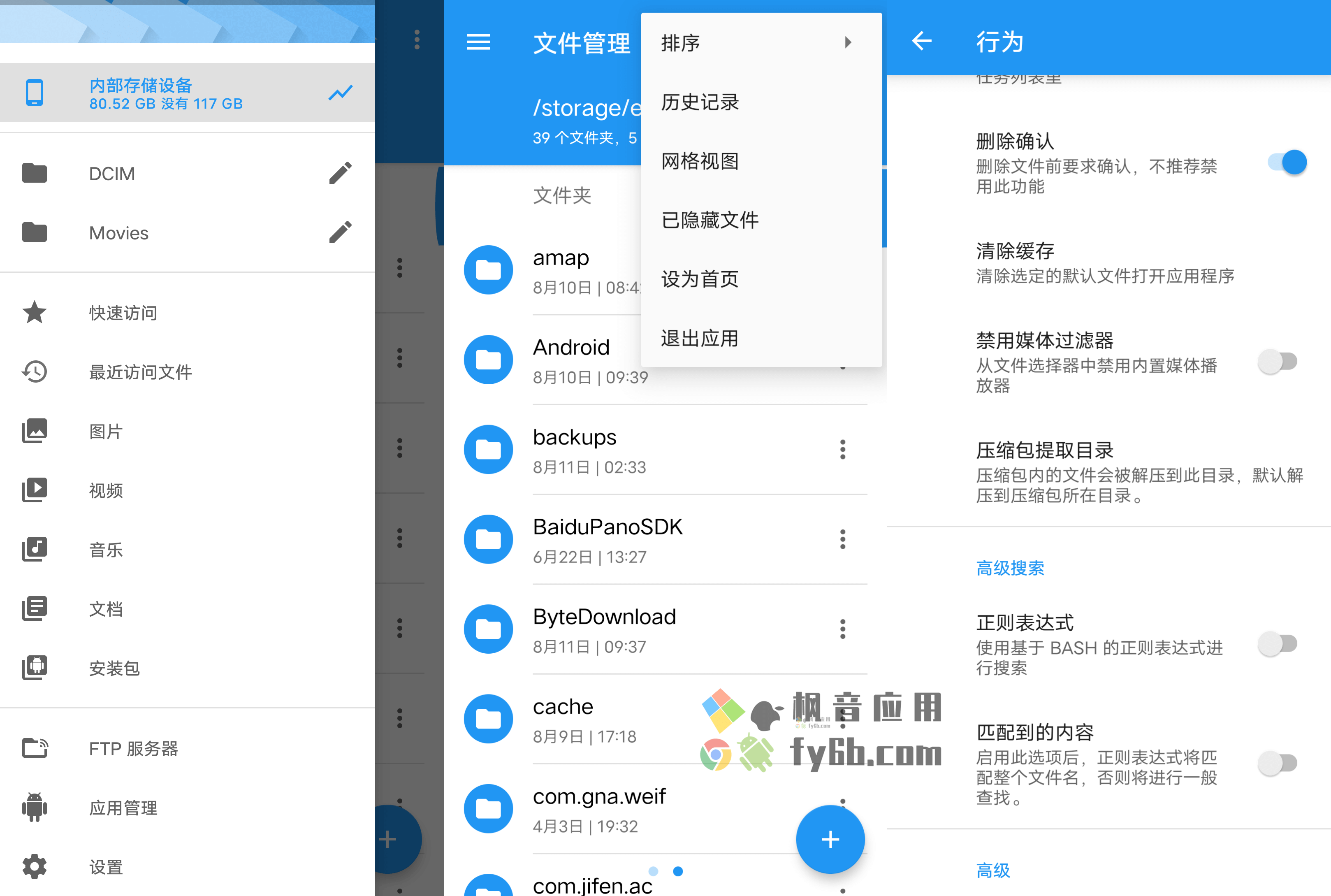Open DCIM bookmark folder
Viewport: 1331px width, 896px height.
click(188, 173)
